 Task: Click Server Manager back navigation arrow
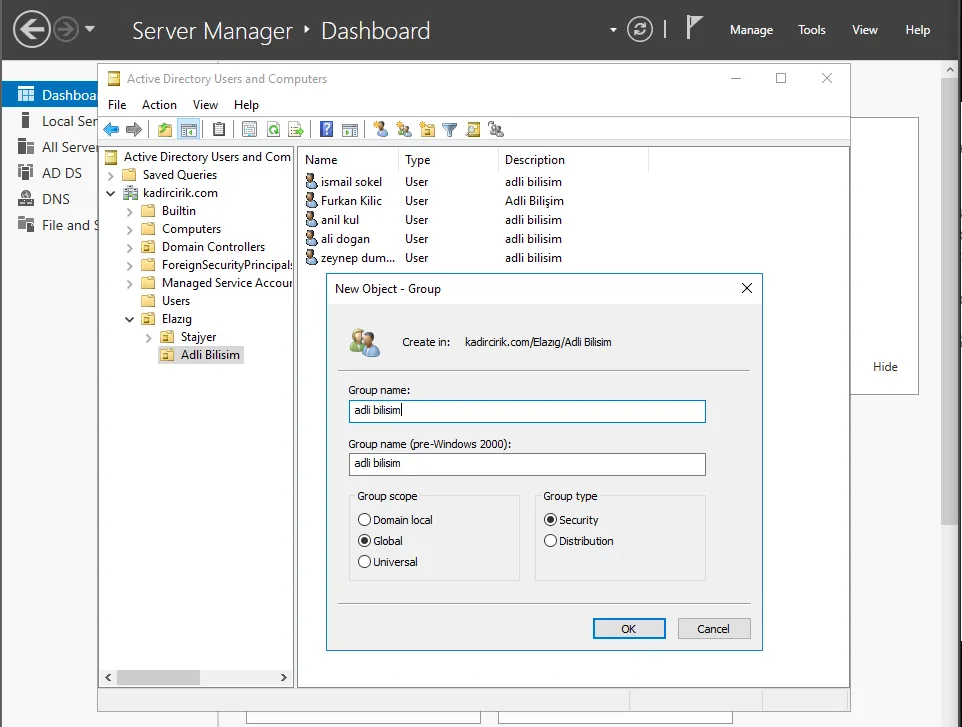pyautogui.click(x=32, y=29)
